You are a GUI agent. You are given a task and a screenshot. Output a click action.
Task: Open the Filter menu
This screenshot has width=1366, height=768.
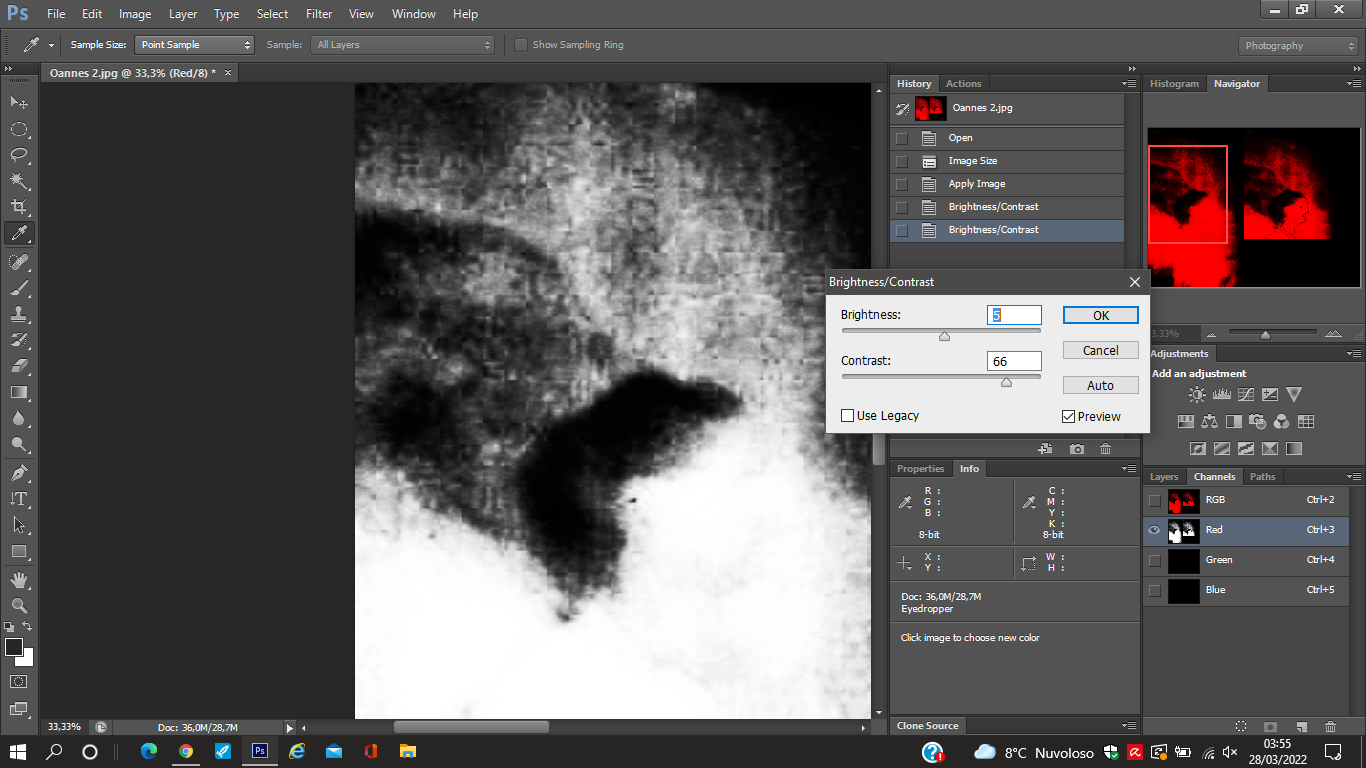pos(319,14)
